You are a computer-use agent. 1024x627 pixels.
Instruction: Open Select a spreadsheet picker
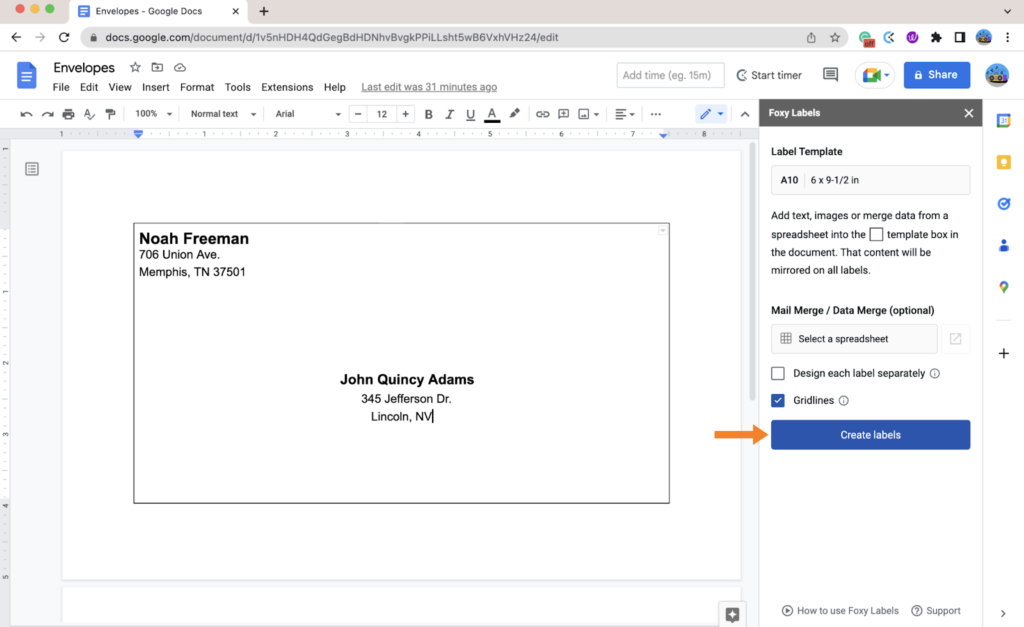click(853, 338)
